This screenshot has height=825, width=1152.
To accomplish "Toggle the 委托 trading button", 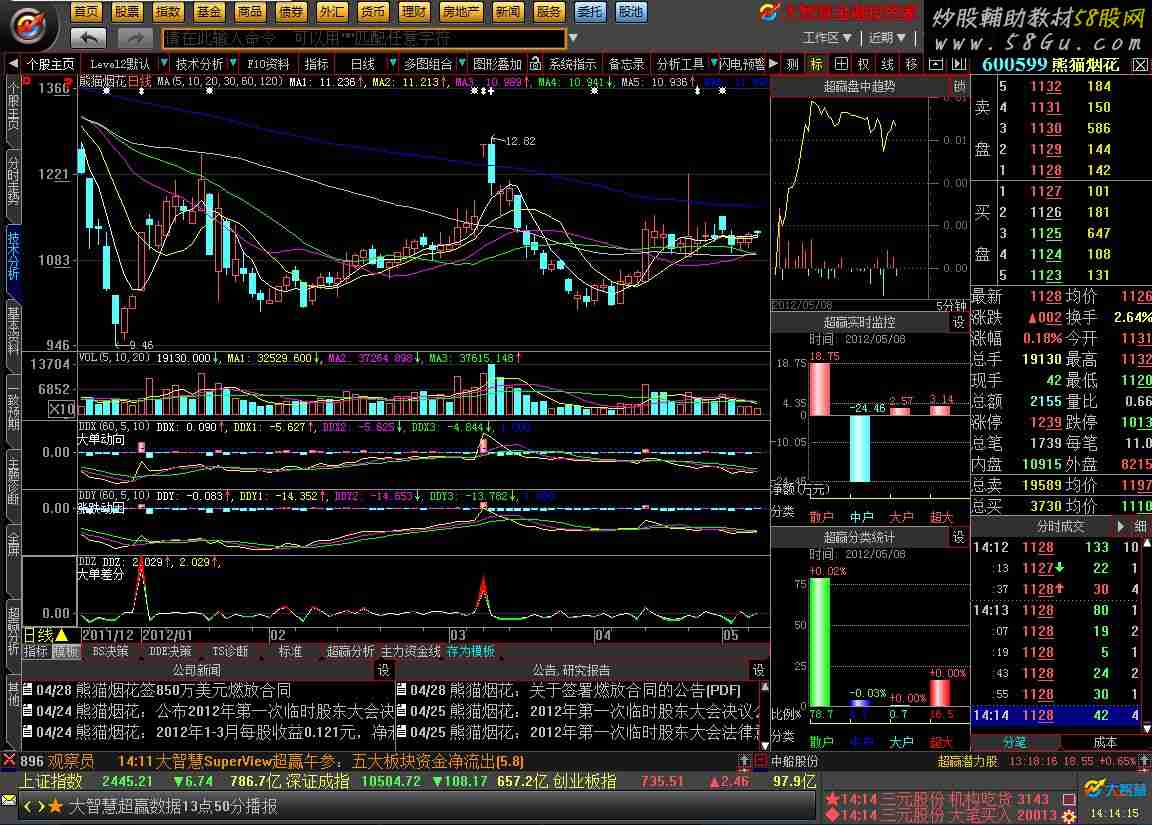I will pyautogui.click(x=589, y=12).
